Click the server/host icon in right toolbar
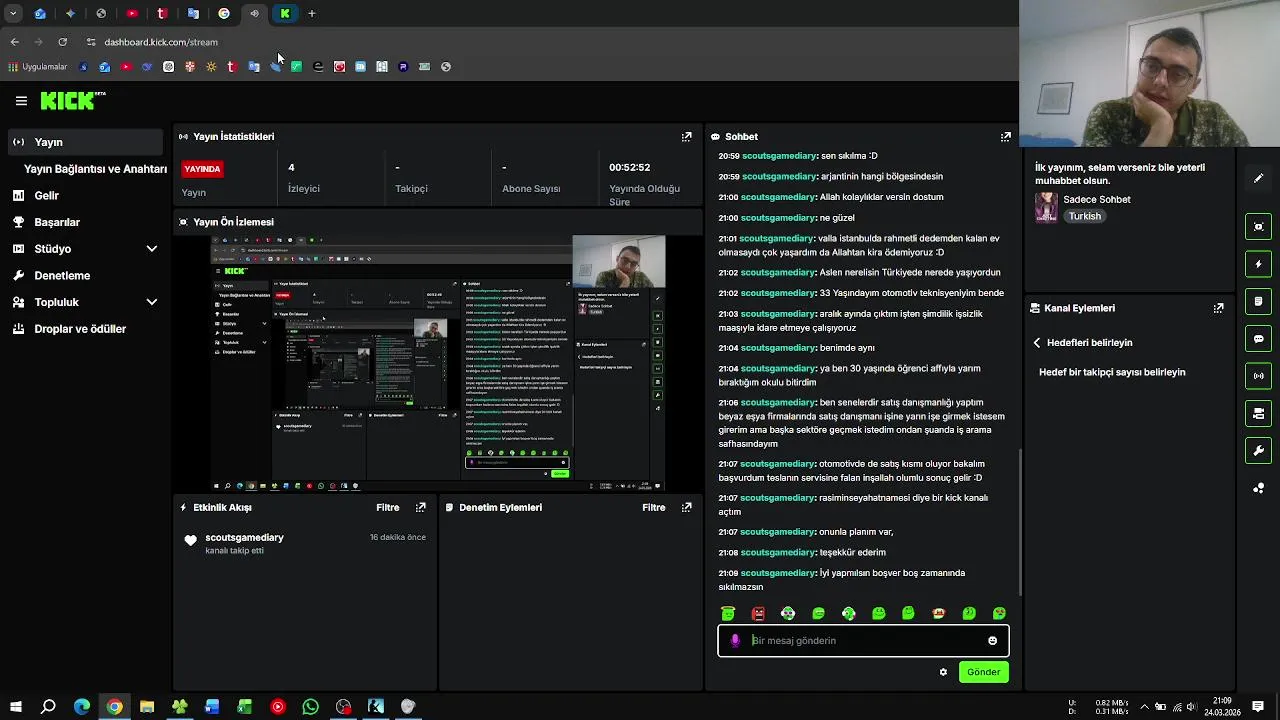 [1258, 413]
